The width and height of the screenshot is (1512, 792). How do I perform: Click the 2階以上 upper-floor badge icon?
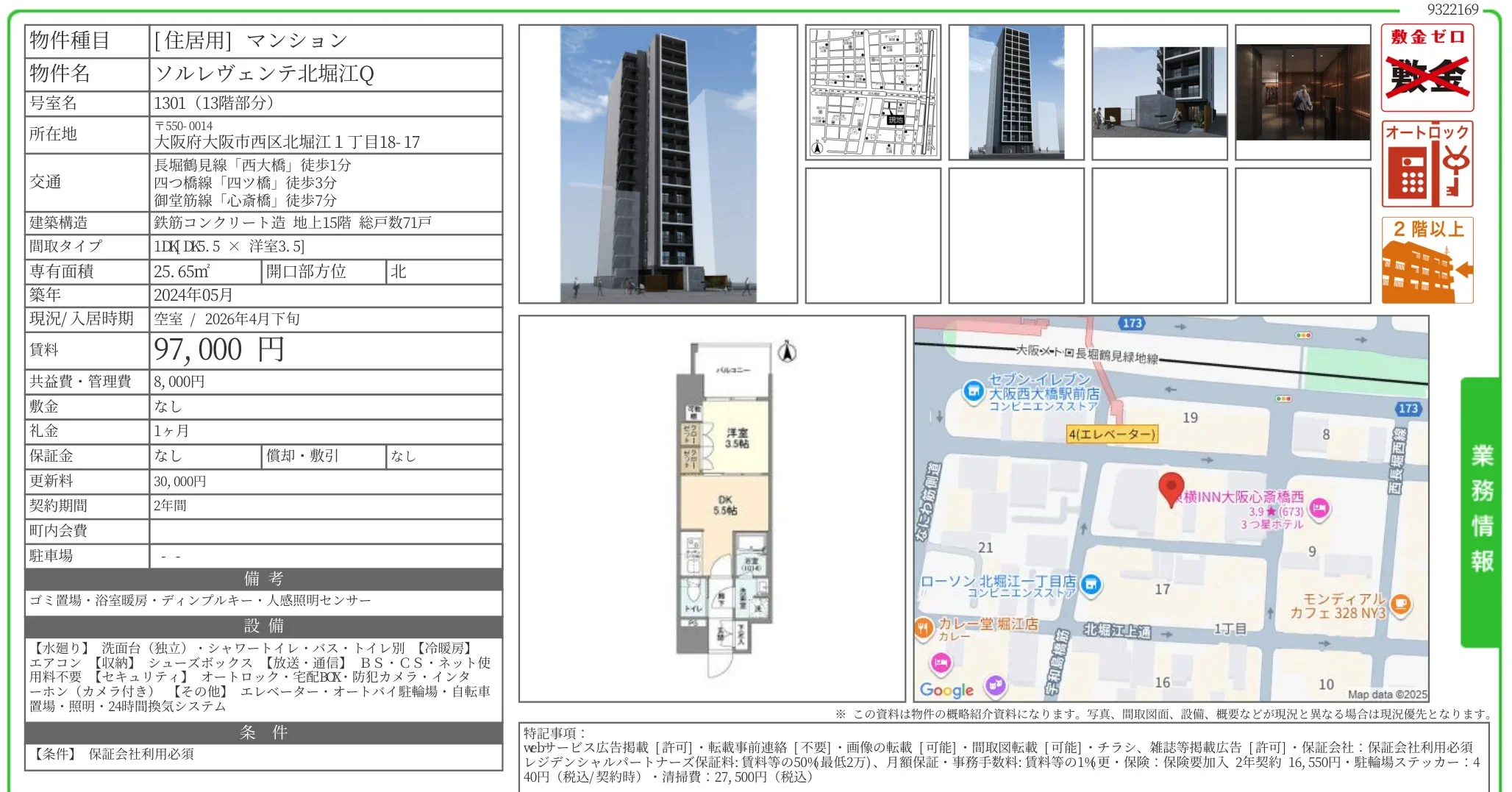click(1427, 259)
